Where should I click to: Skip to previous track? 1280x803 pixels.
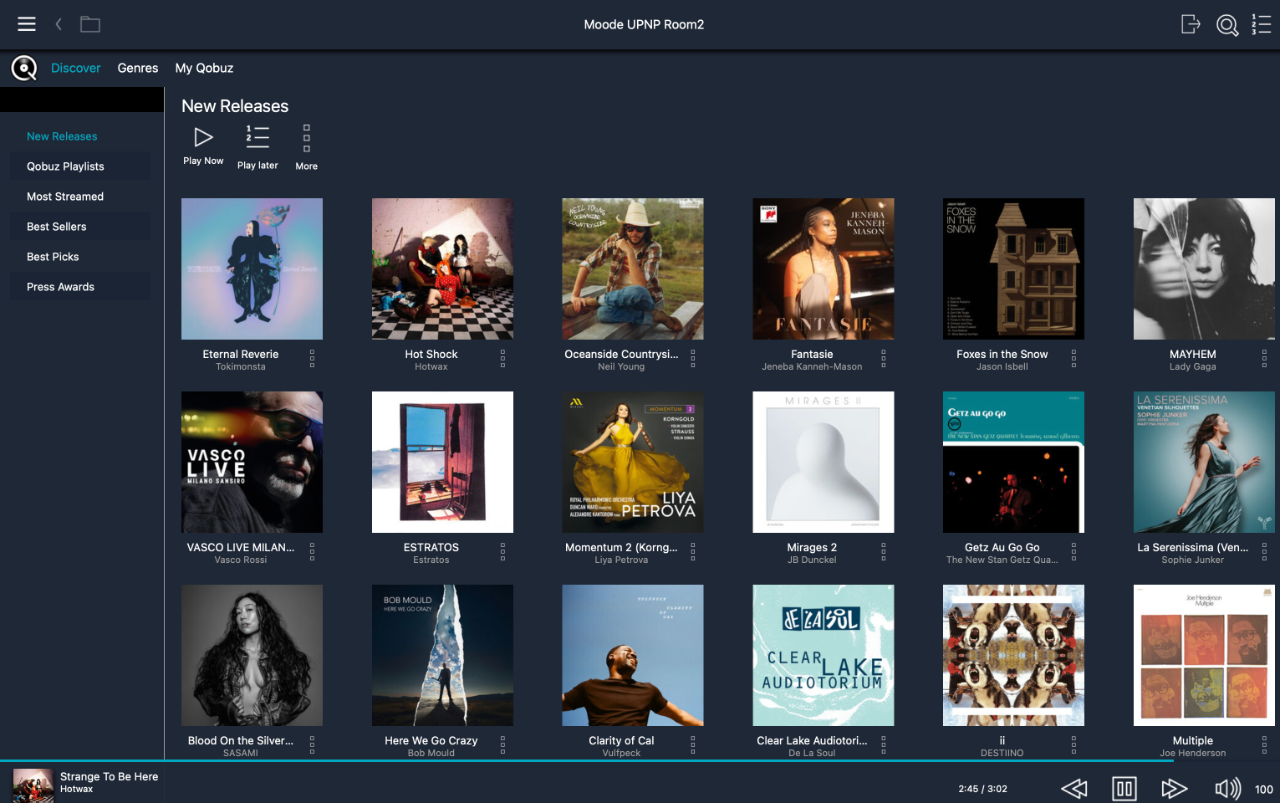(x=1074, y=789)
